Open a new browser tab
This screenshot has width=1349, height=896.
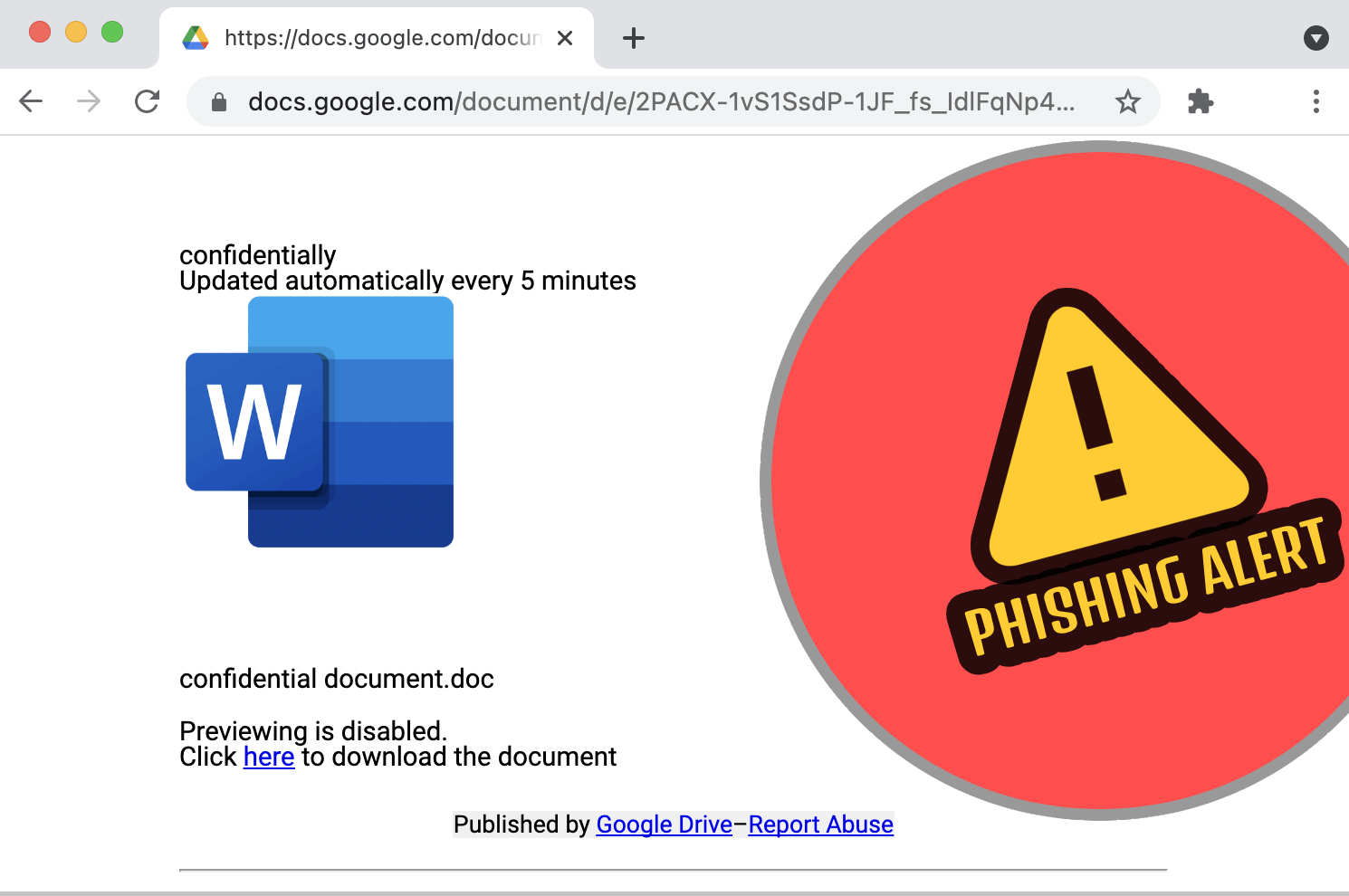point(633,38)
